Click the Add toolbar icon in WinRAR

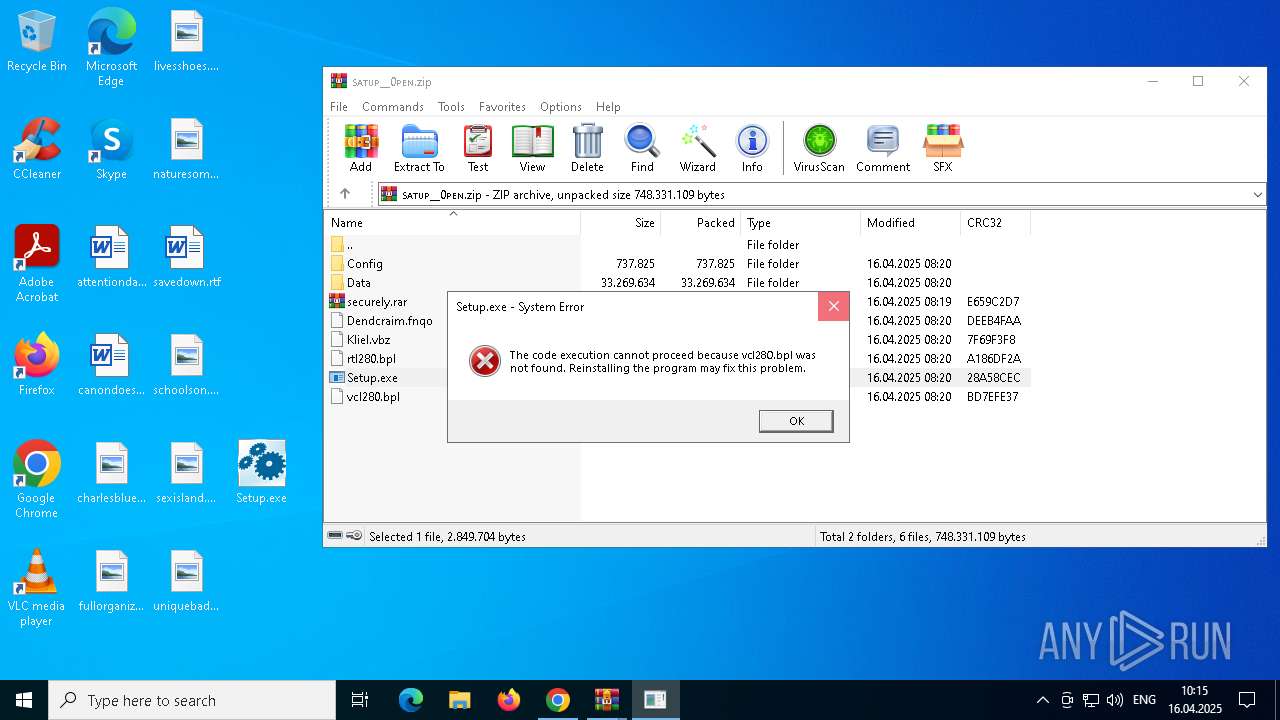click(x=361, y=148)
